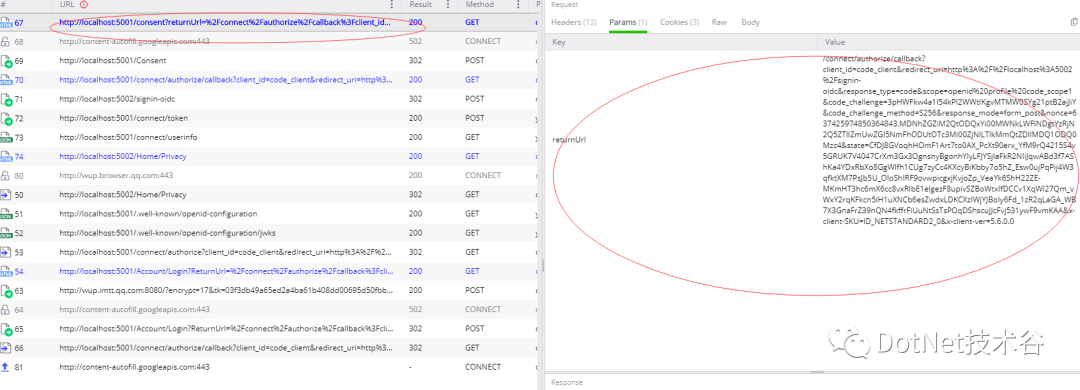Image resolution: width=1080 pixels, height=390 pixels.
Task: Click the HTML icon of session 67
Action: [x=6, y=23]
